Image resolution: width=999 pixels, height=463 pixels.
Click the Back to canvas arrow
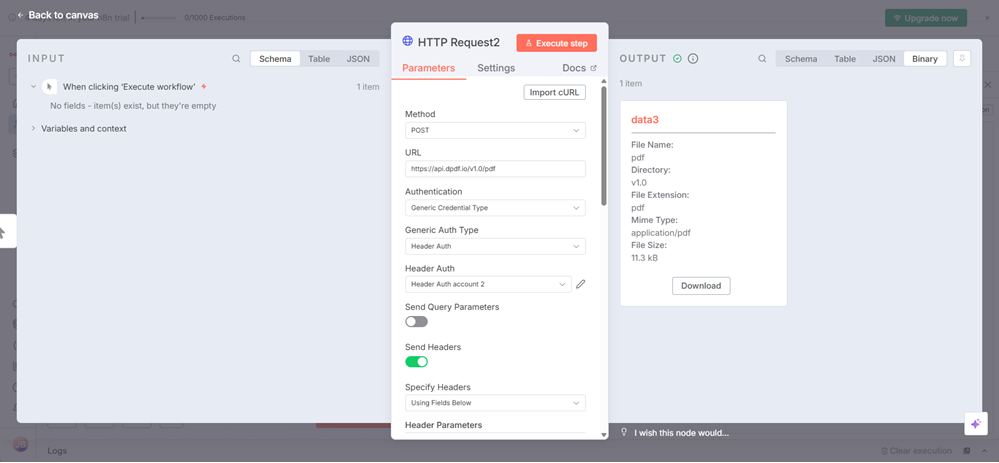click(21, 15)
